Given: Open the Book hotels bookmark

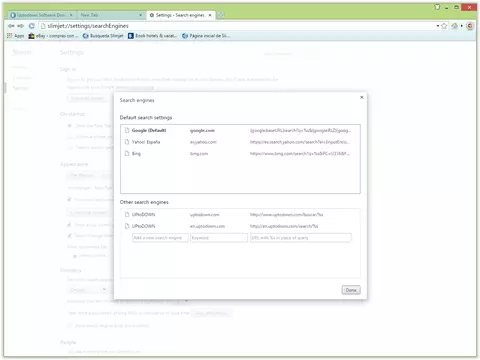Looking at the screenshot, I should pos(152,36).
